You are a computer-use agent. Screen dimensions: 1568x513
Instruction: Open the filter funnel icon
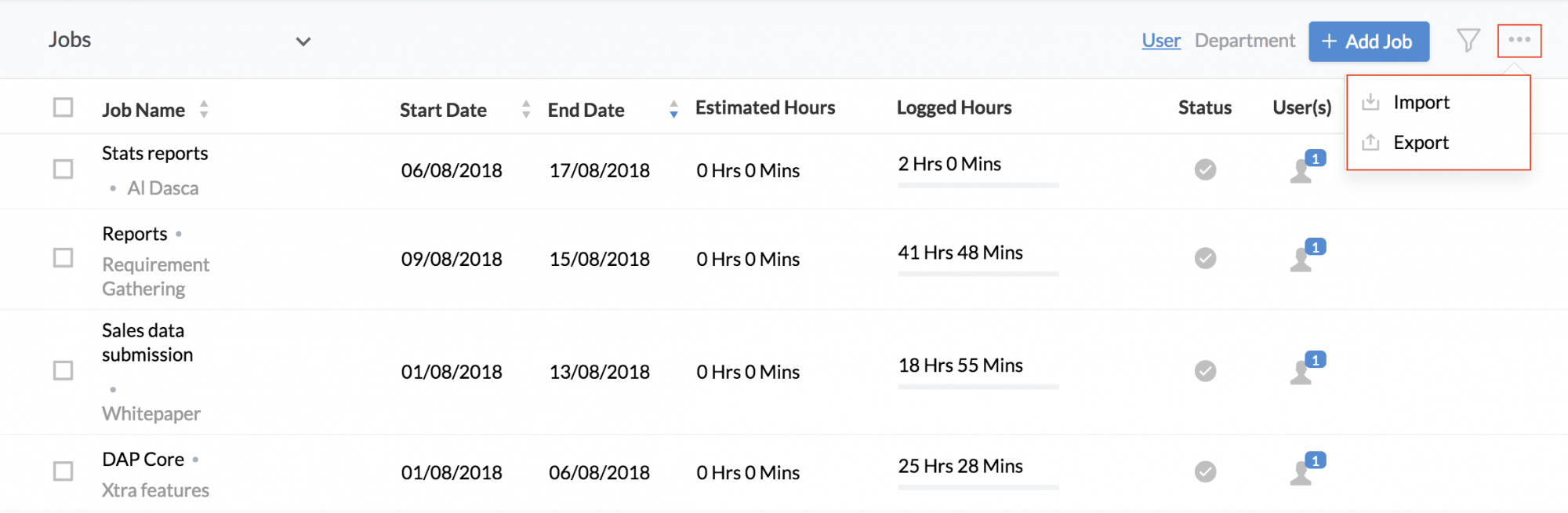(x=1468, y=41)
